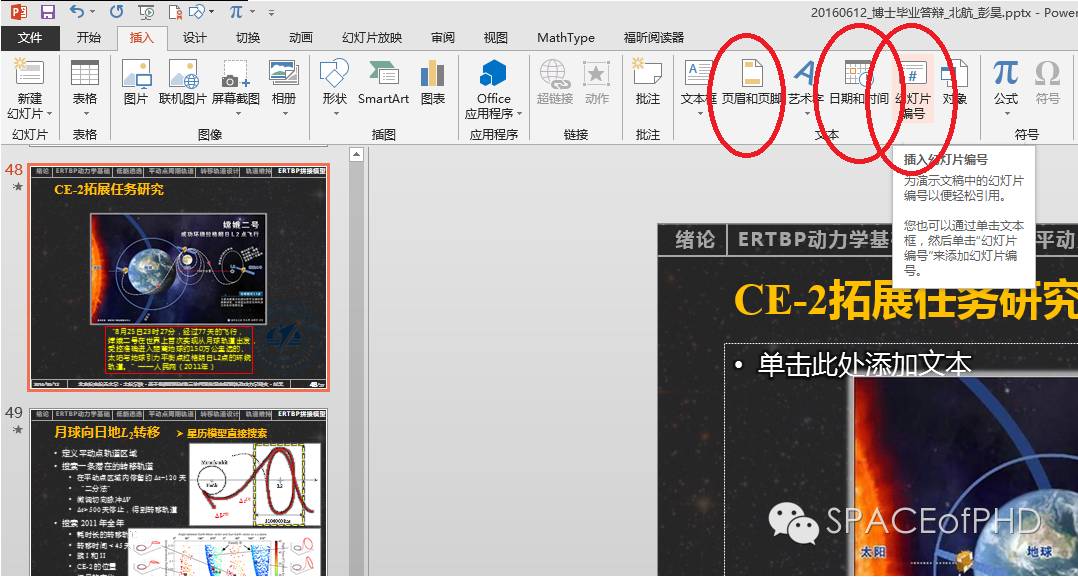Select slide 49 thumbnail 月球向日地L2转移

[x=179, y=492]
